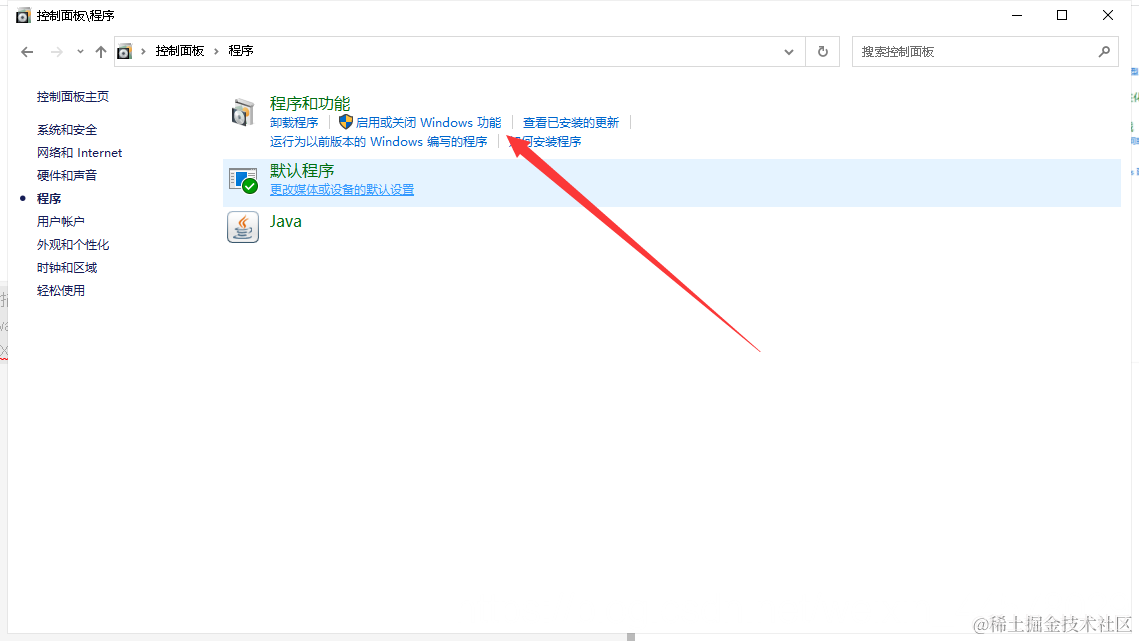
Task: Open the 程序和功能 heading
Action: coord(309,104)
